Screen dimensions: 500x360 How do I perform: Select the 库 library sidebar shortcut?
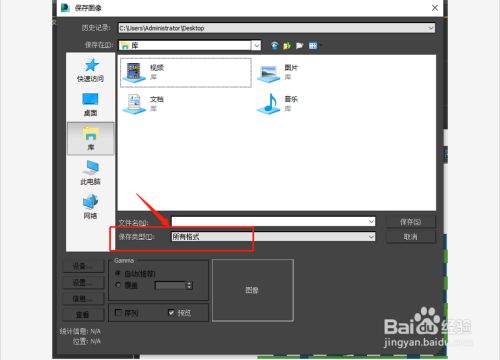click(x=91, y=139)
